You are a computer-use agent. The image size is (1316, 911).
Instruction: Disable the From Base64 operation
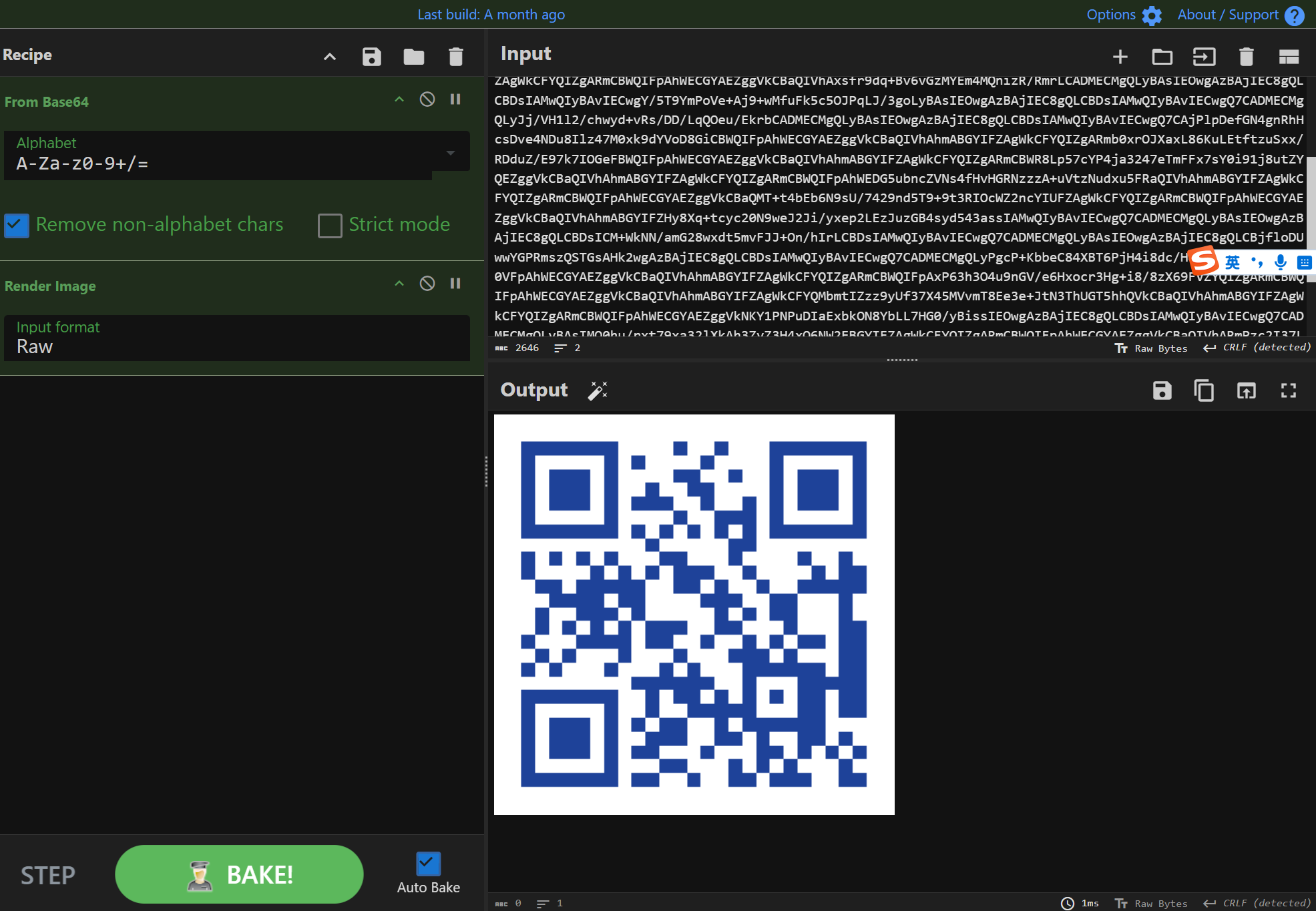(427, 99)
